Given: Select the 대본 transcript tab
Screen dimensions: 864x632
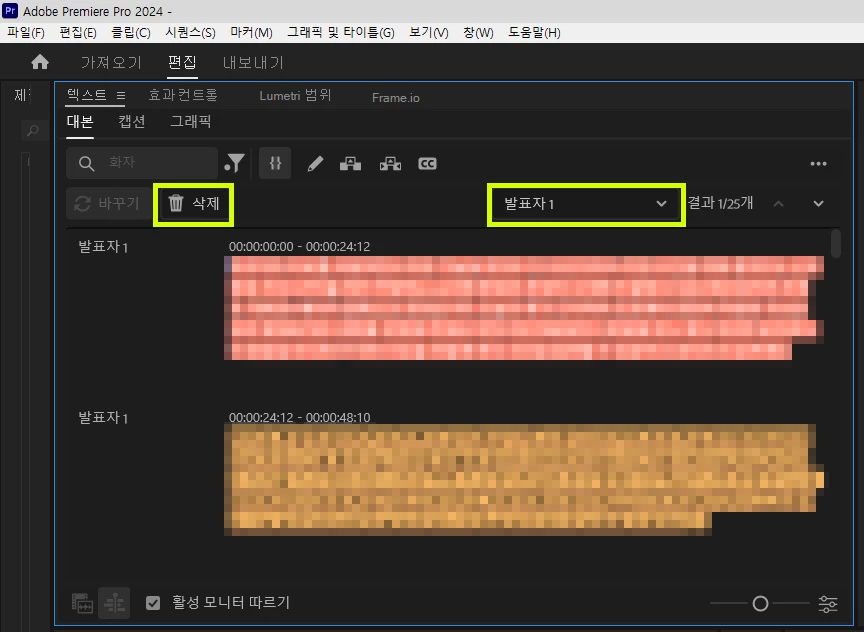Looking at the screenshot, I should pos(80,121).
